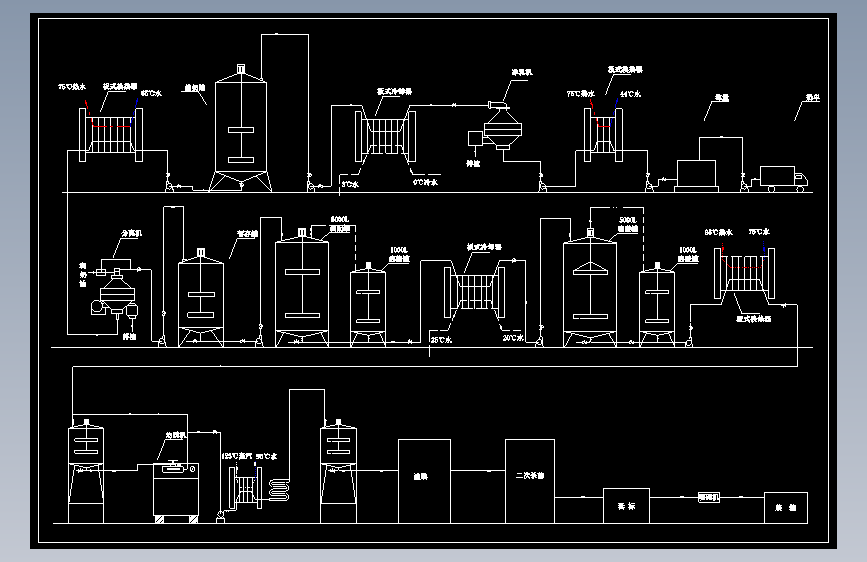
Task: Select the 分离机 label text
Action: 131,233
